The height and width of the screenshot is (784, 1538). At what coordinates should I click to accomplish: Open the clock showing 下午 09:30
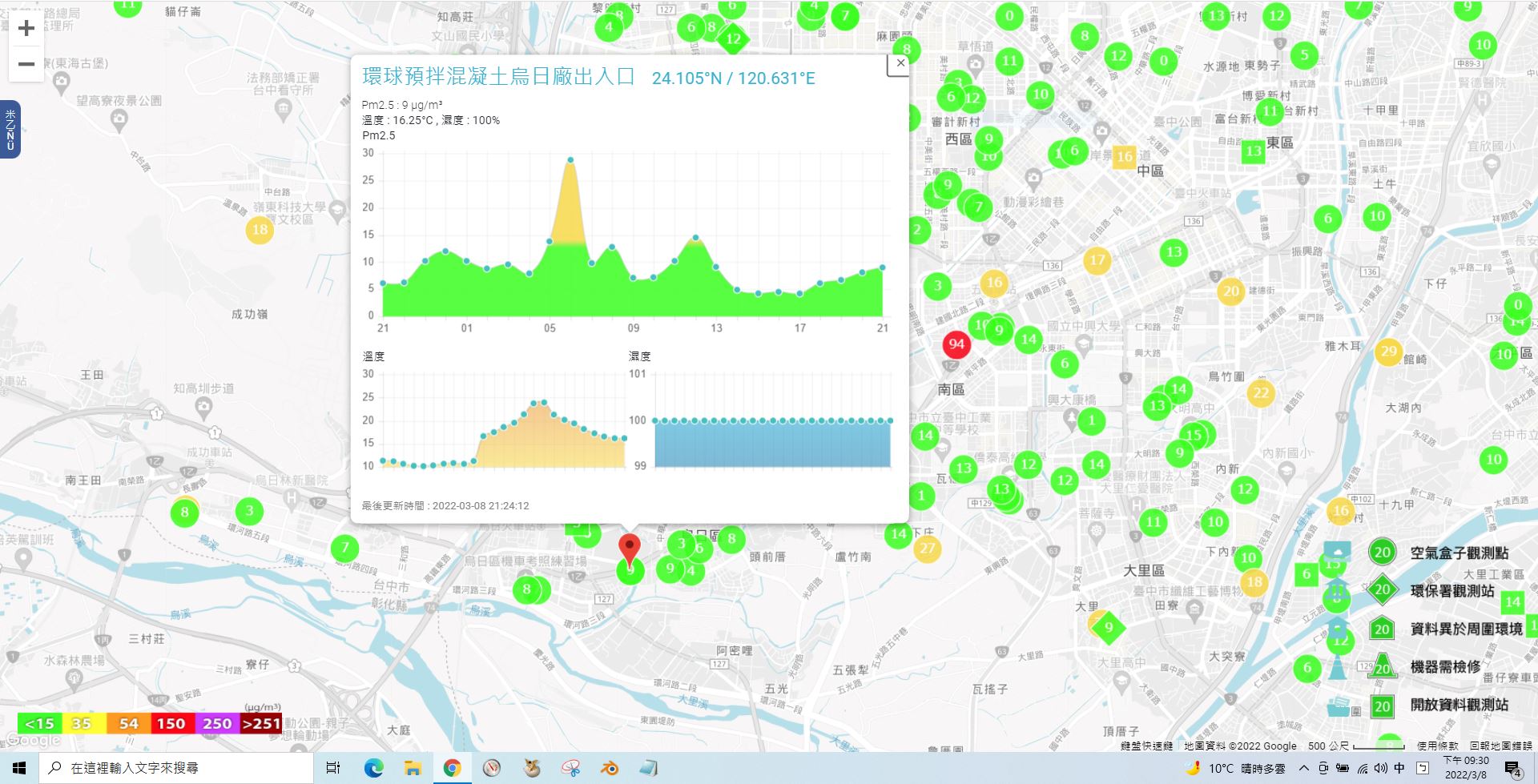tap(1466, 768)
